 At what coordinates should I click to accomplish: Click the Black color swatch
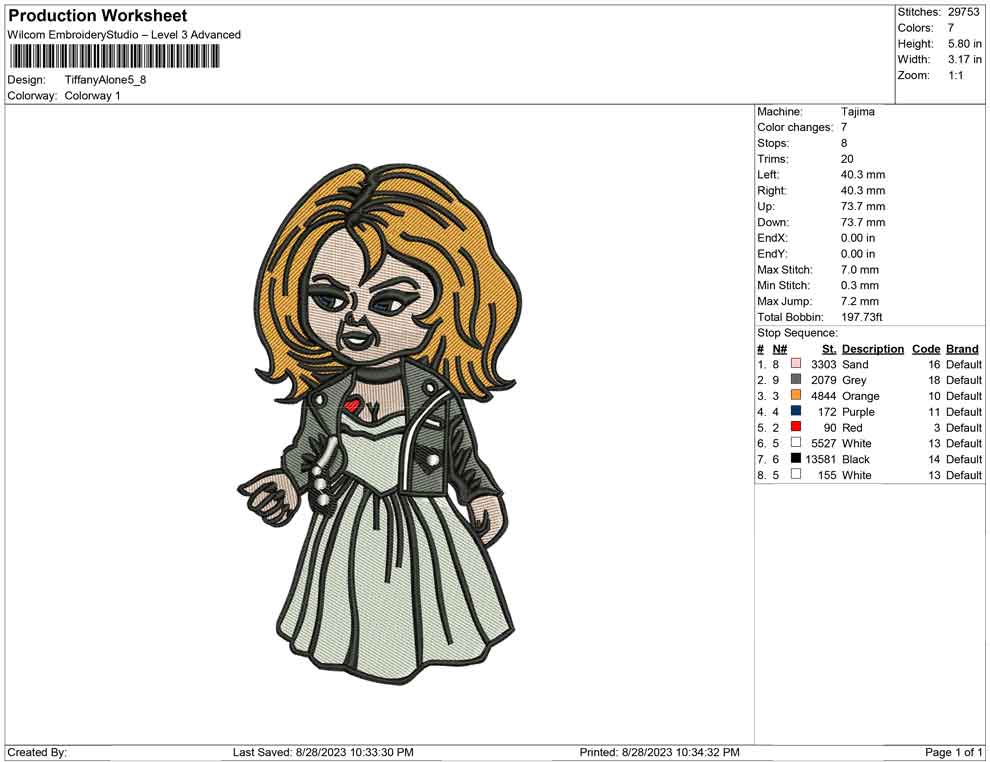(x=796, y=458)
